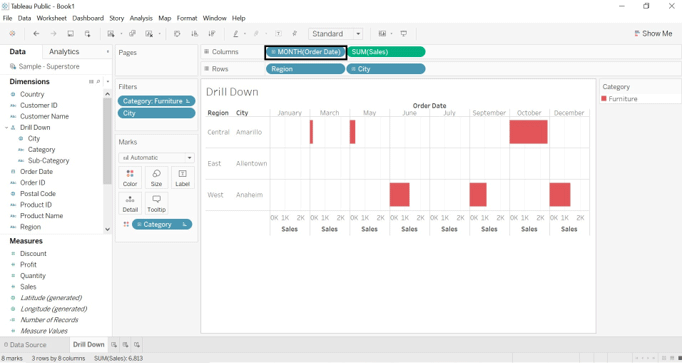Open the Worksheet menu
Viewport: 682px width, 363px height.
(x=52, y=18)
